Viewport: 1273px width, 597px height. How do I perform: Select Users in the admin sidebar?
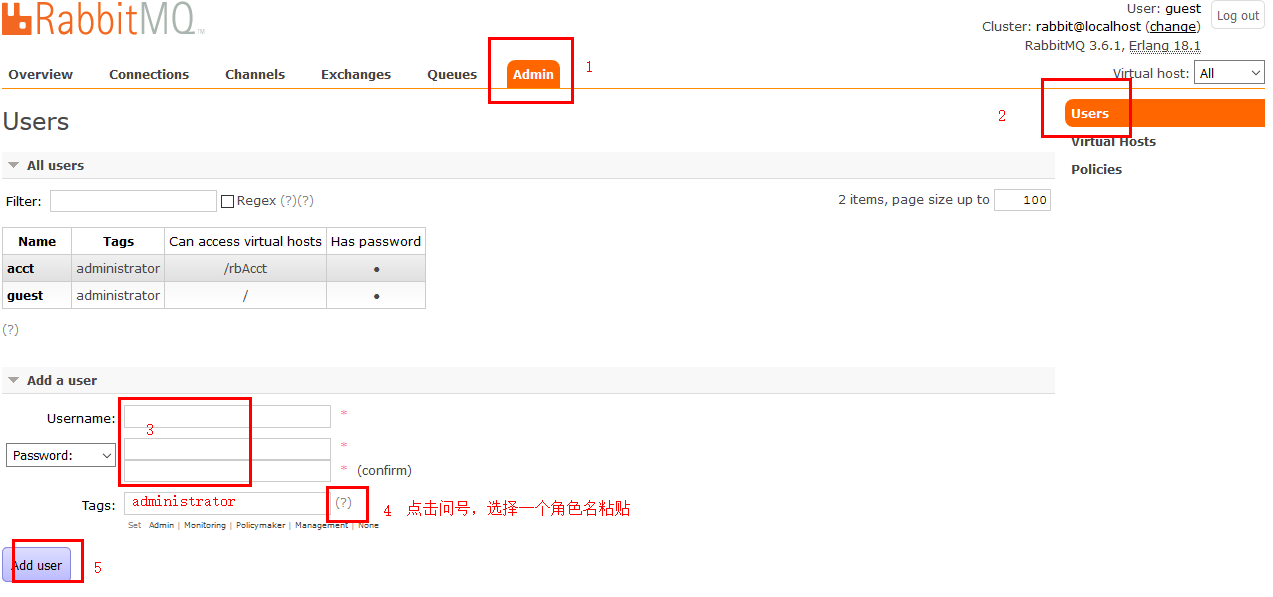pos(1165,113)
